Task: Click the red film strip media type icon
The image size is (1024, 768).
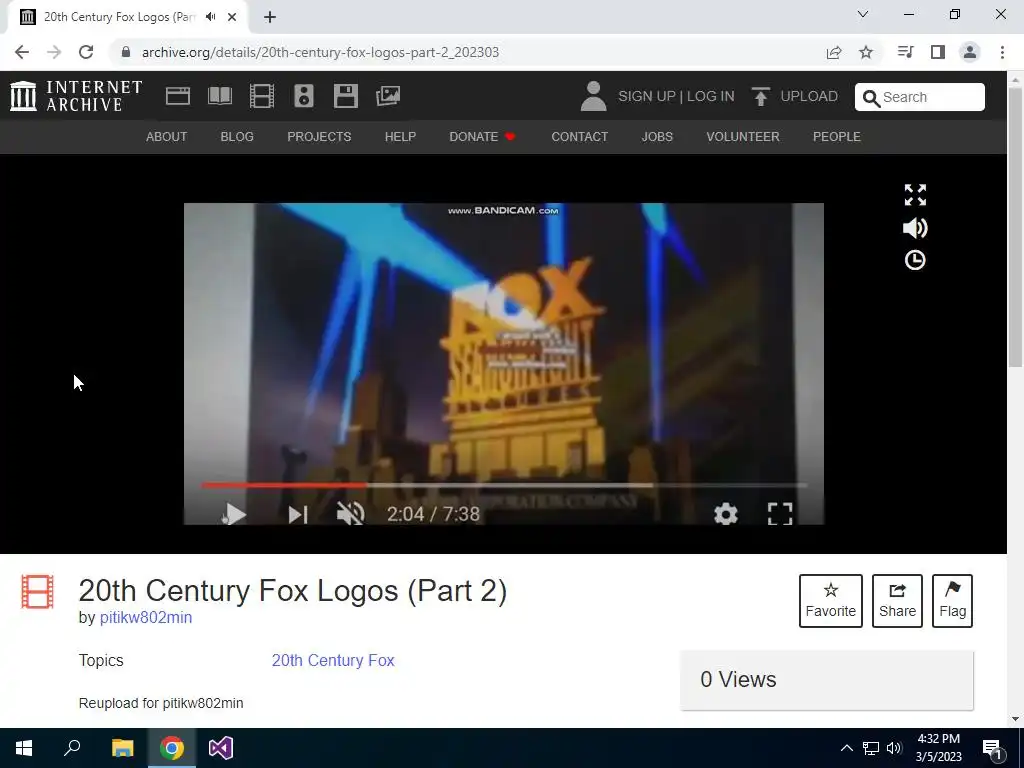Action: (37, 591)
